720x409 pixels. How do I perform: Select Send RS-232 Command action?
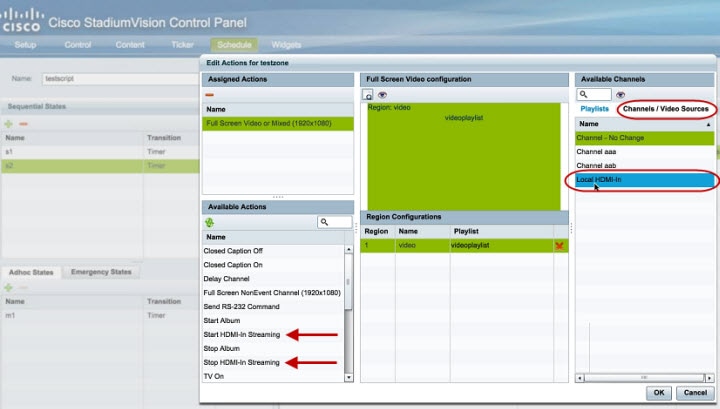273,307
